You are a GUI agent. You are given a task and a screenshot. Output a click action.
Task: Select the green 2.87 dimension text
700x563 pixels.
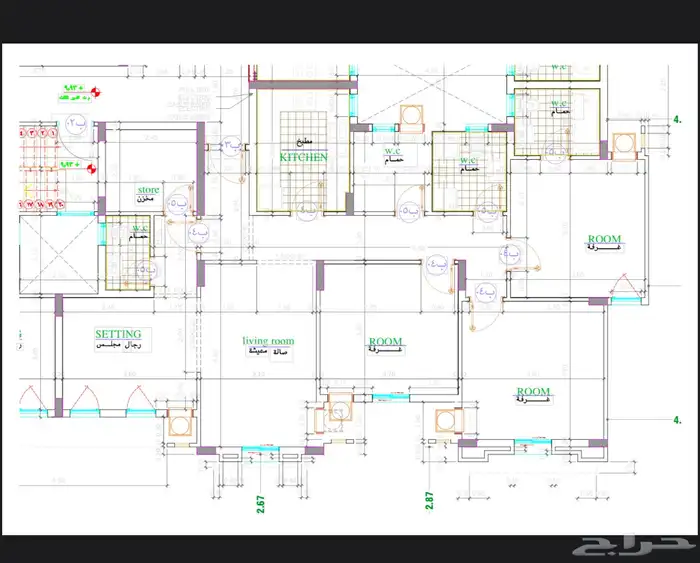[x=429, y=500]
